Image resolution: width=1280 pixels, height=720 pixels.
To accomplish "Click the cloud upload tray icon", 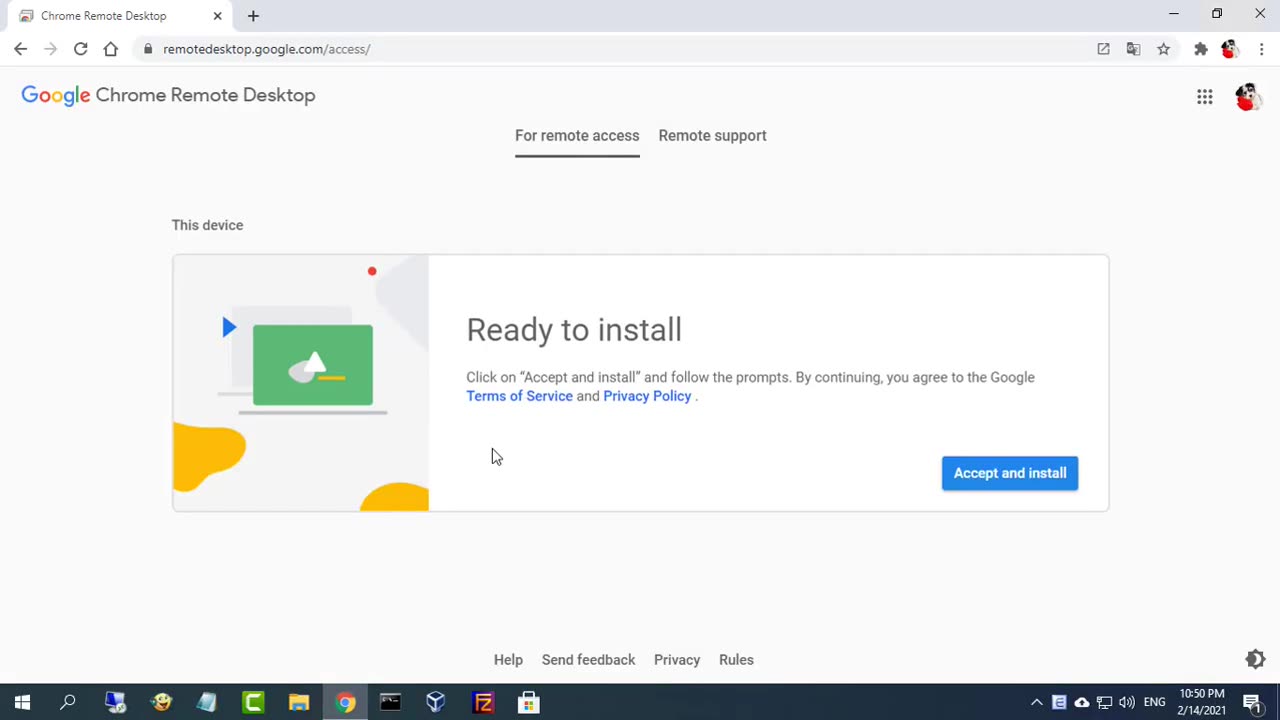I will point(1081,703).
